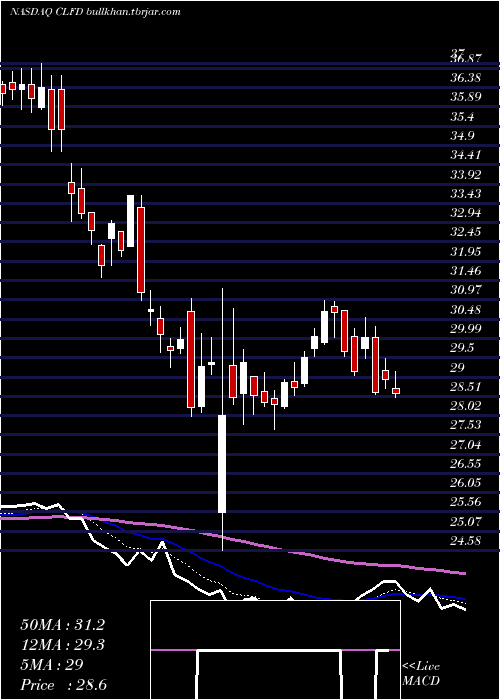
Task: Click the <<Live MACD label
Action: click(x=421, y=674)
